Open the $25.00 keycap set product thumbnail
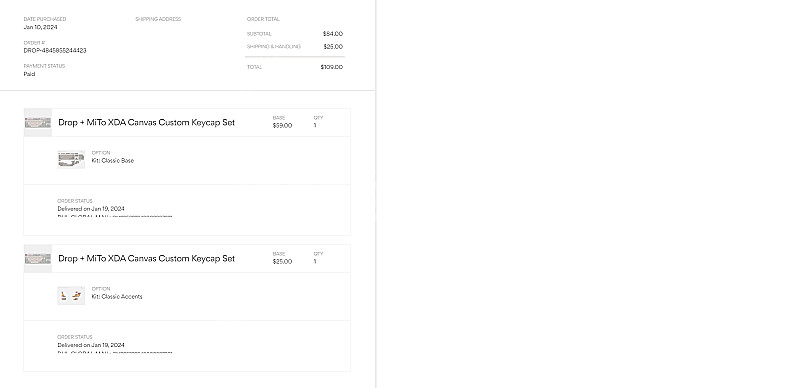 click(38, 258)
